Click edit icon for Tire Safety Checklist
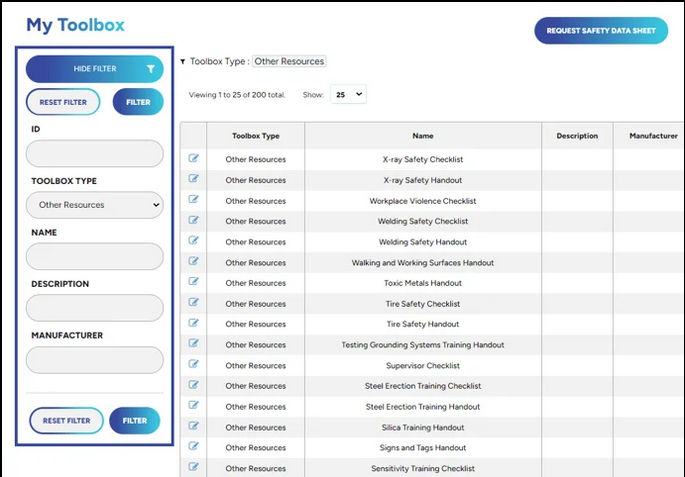 [x=193, y=303]
